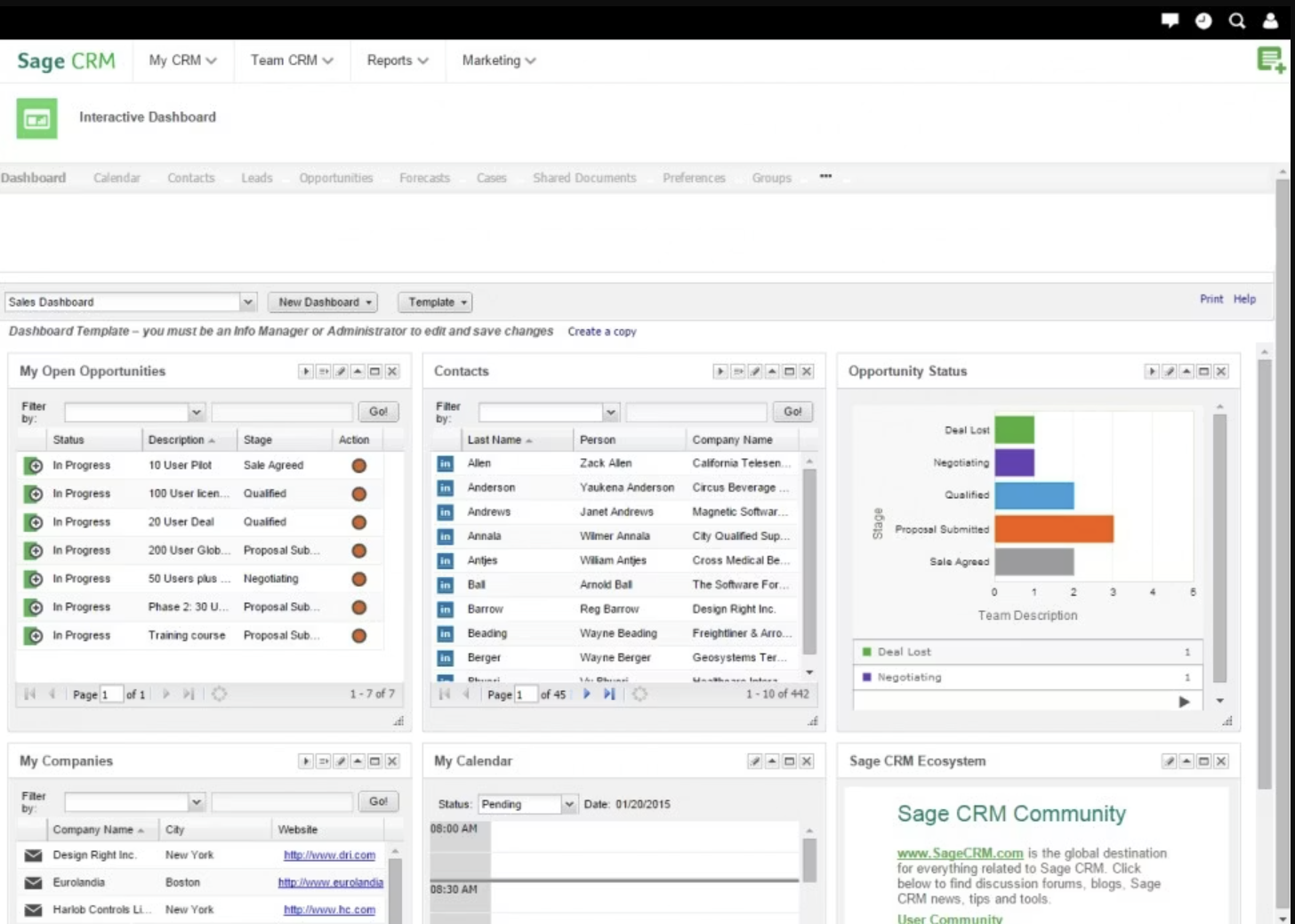This screenshot has width=1295, height=924.
Task: Click the Interactive Dashboard green icon
Action: (x=36, y=118)
